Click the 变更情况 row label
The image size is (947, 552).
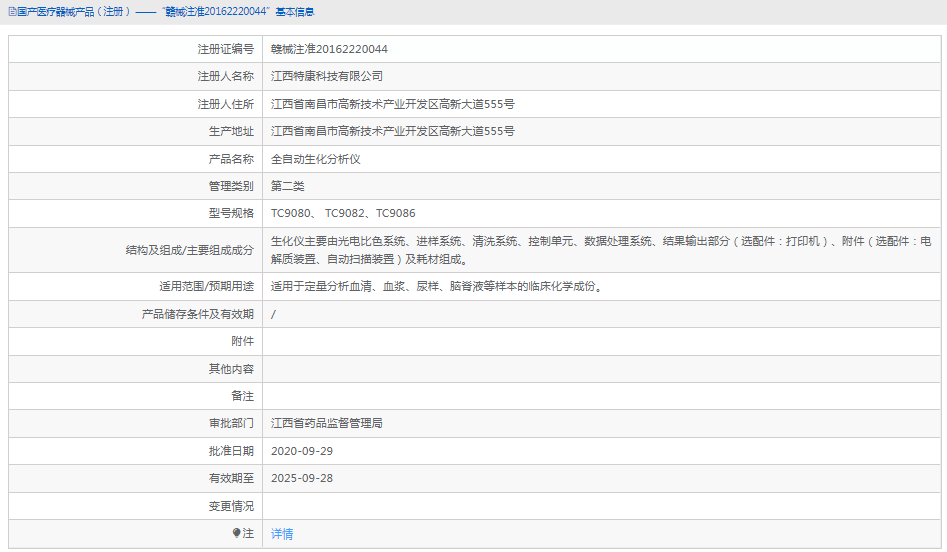tap(231, 506)
